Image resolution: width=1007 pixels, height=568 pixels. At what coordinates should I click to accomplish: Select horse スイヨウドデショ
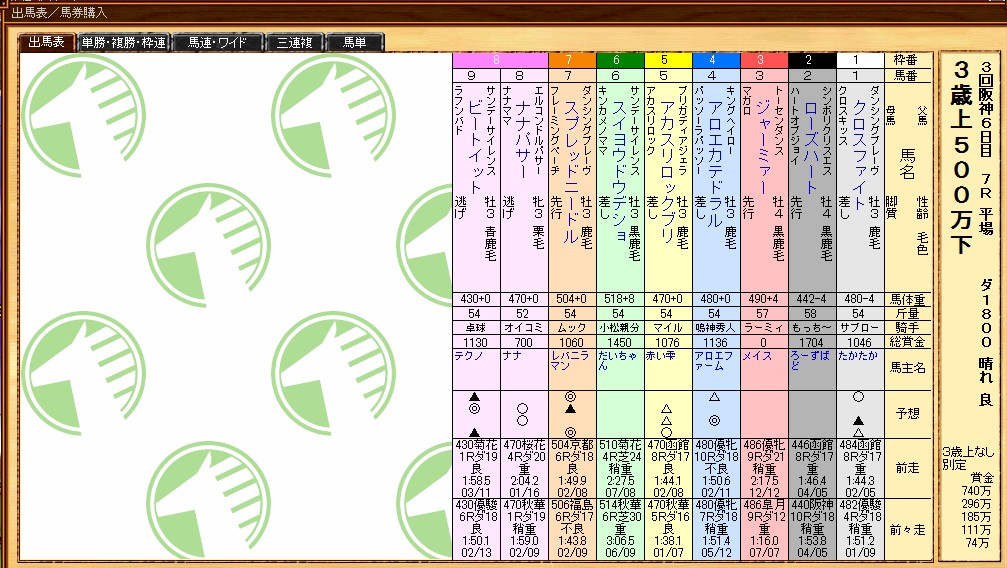(x=619, y=171)
